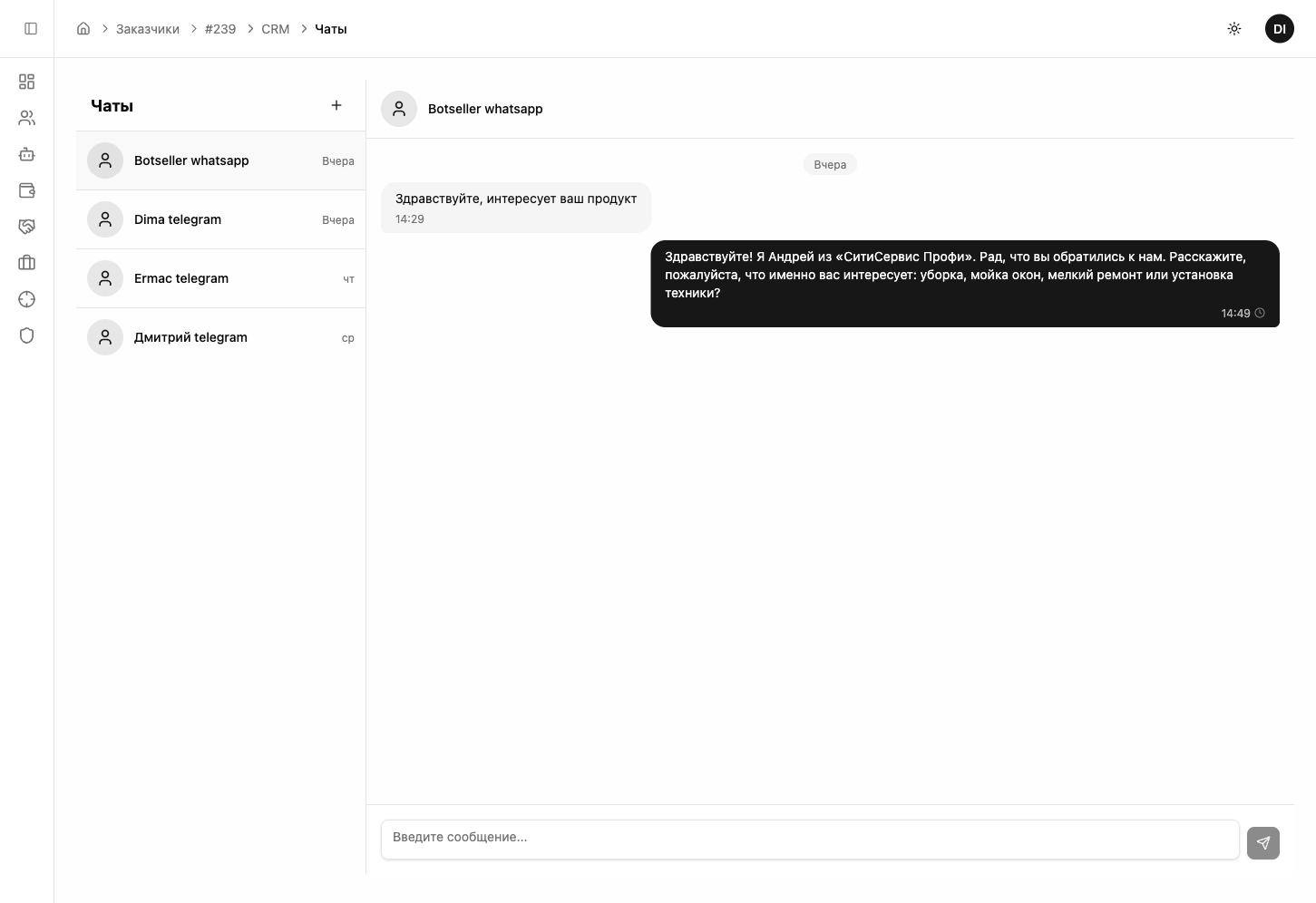
Task: Open the DI profile avatar menu
Action: 1280,28
